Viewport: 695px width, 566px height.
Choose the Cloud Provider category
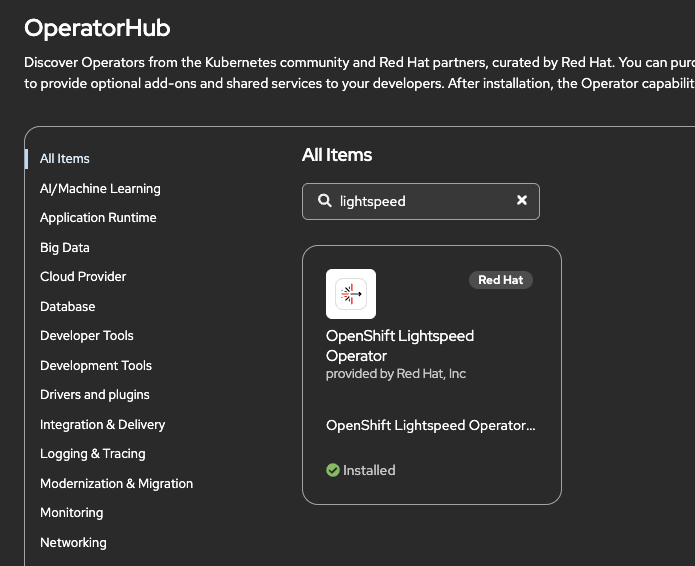click(x=83, y=277)
